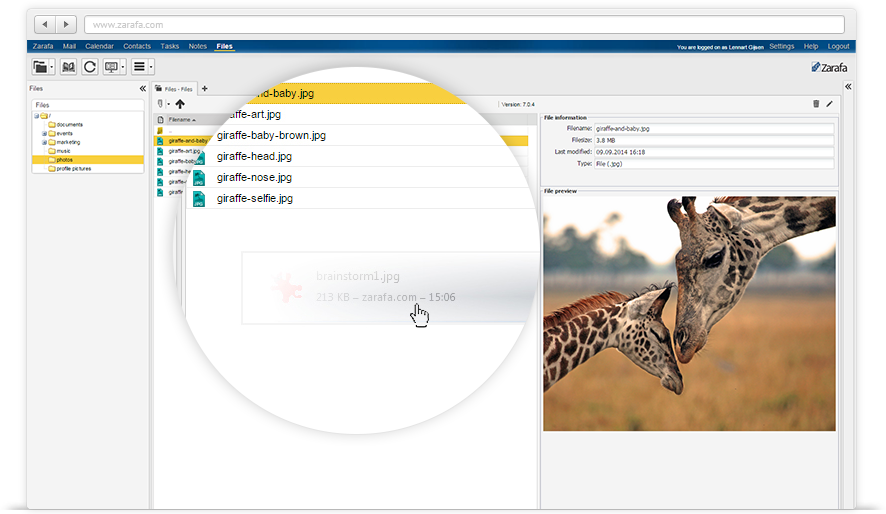The height and width of the screenshot is (514, 886).
Task: Click the Filename field in File information
Action: [714, 129]
